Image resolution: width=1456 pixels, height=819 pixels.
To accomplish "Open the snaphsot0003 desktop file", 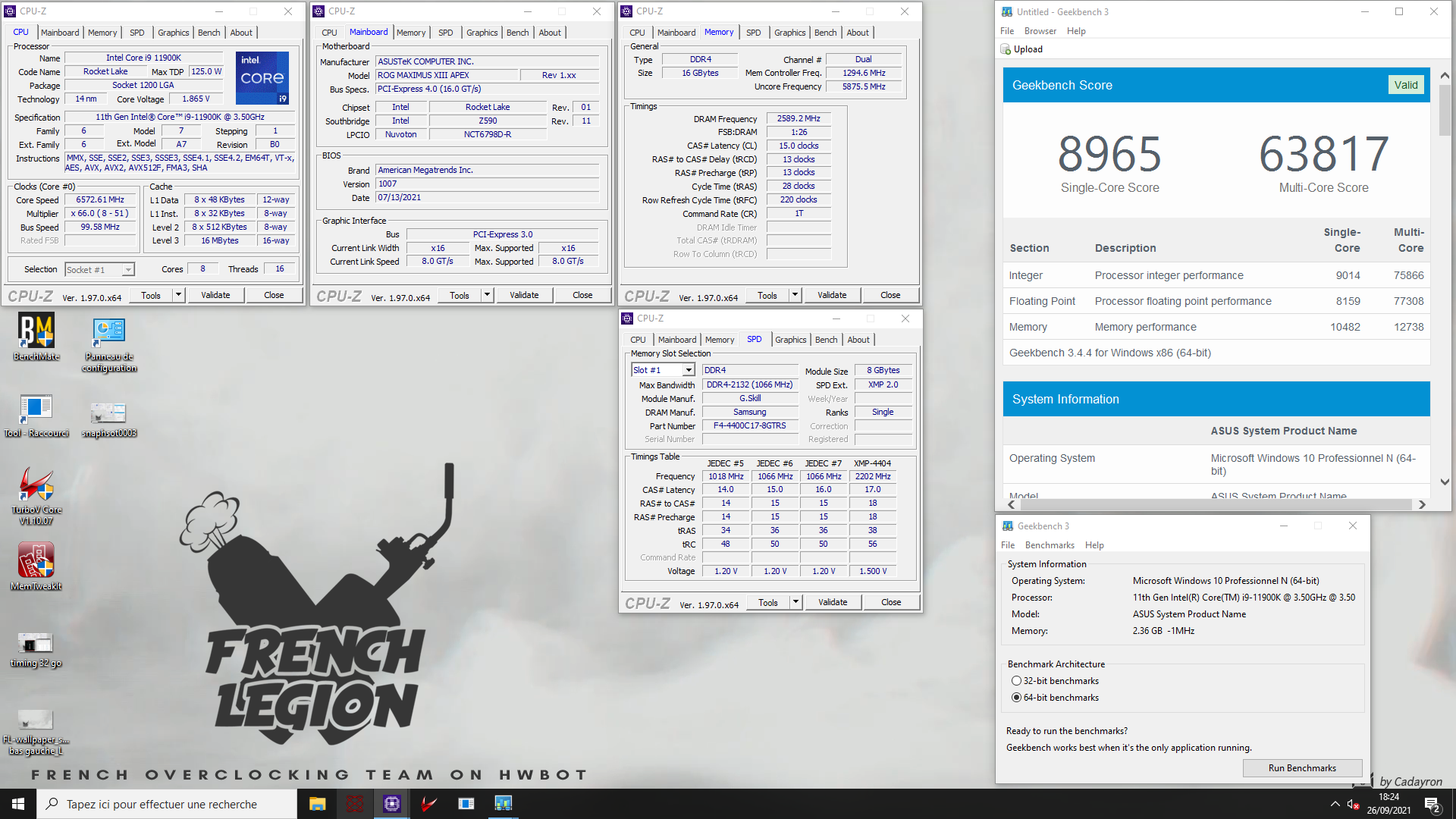I will [x=109, y=419].
